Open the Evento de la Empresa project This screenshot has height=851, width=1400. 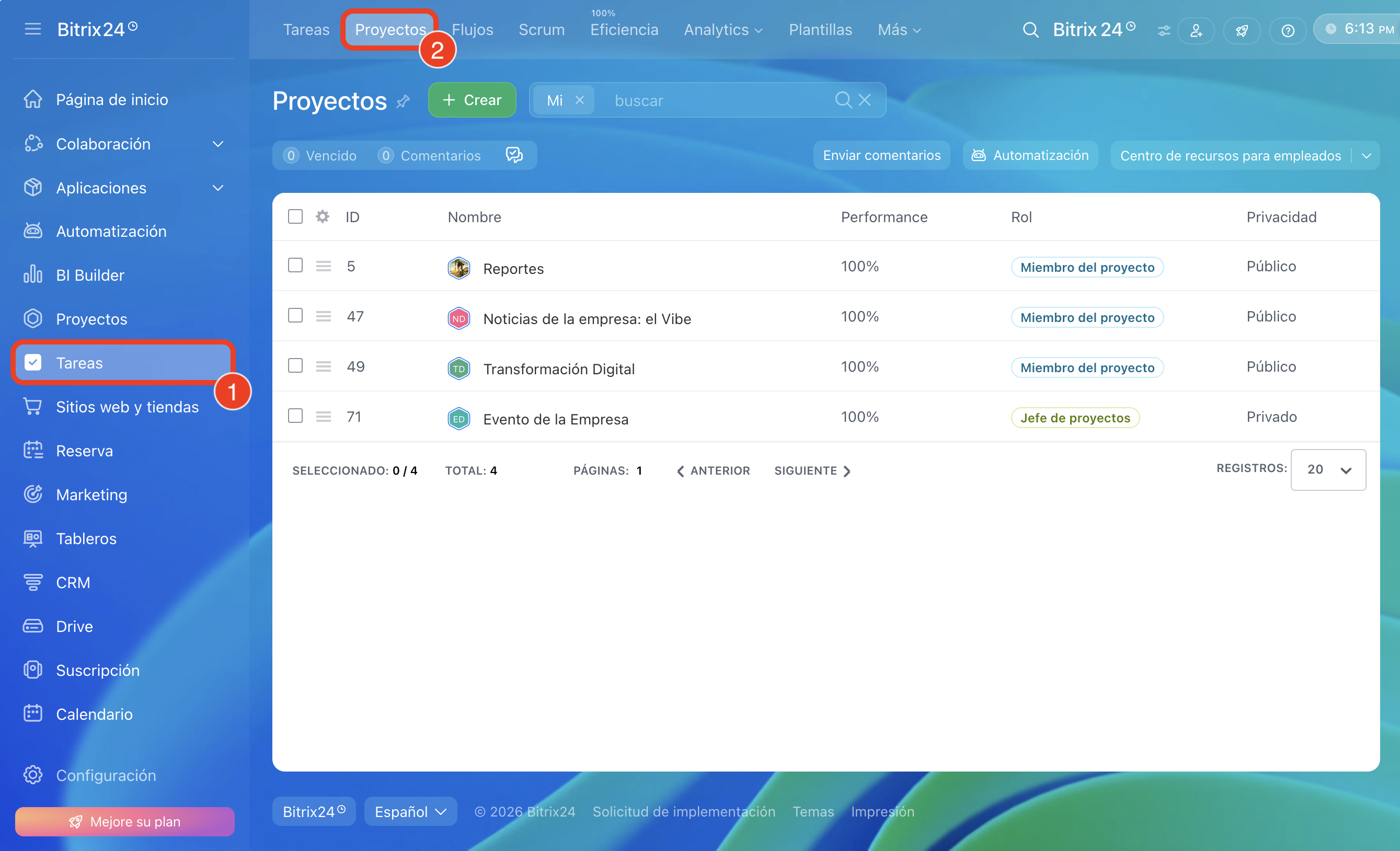pos(556,419)
